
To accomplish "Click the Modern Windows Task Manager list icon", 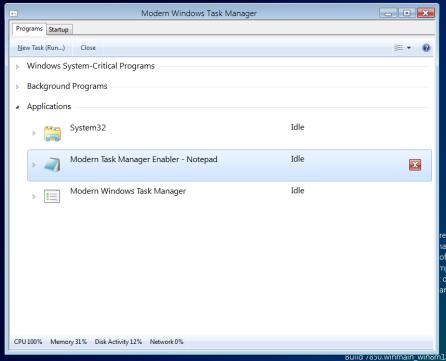I will (52, 196).
